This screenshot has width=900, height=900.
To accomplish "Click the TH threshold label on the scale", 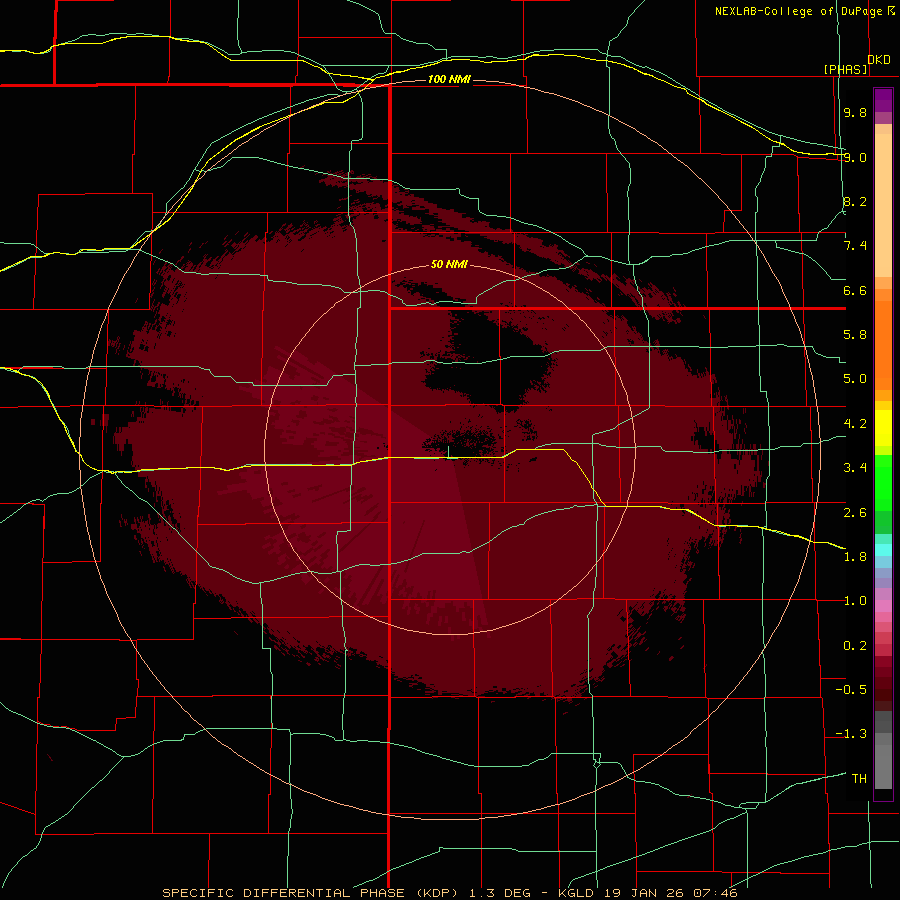I will point(859,779).
